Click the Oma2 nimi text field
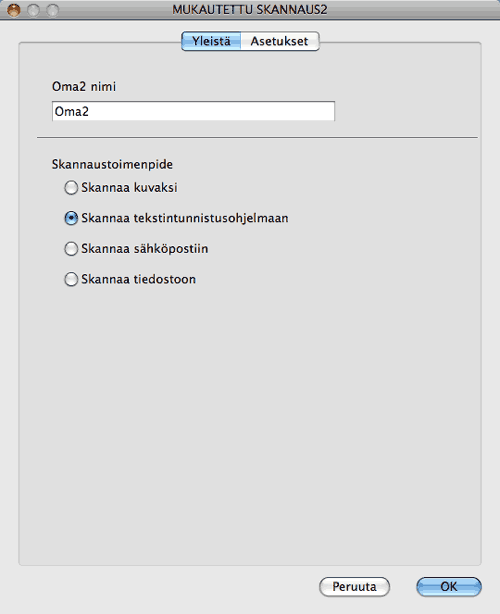This screenshot has width=500, height=614. tap(193, 111)
